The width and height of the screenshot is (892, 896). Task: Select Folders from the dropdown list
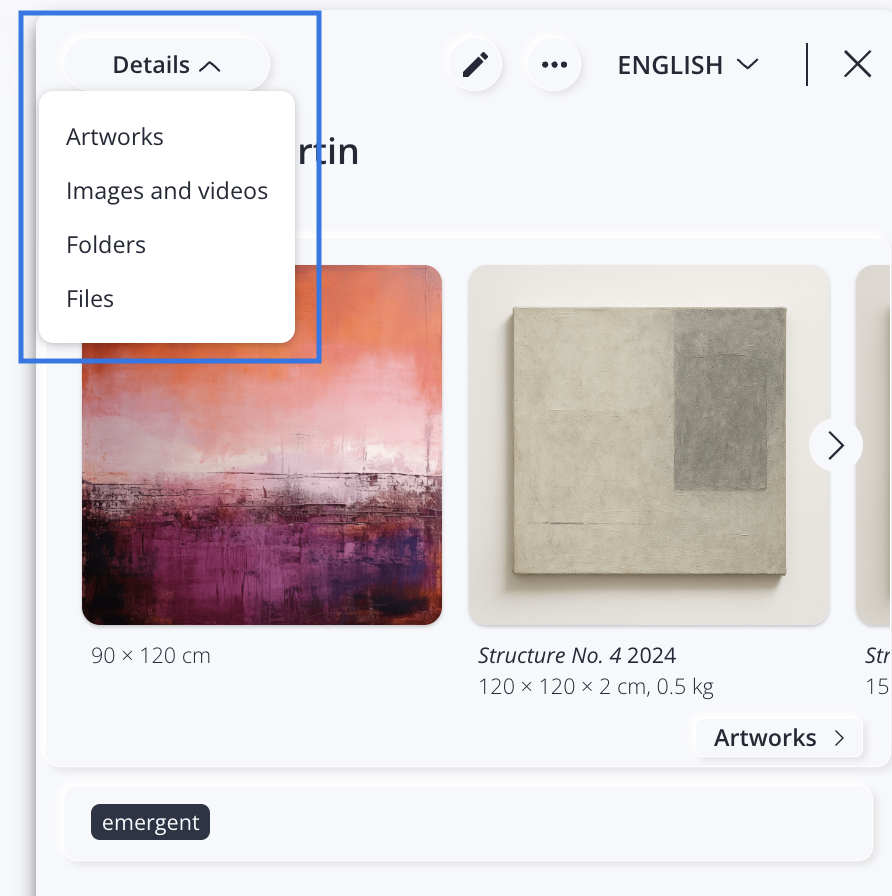(106, 245)
